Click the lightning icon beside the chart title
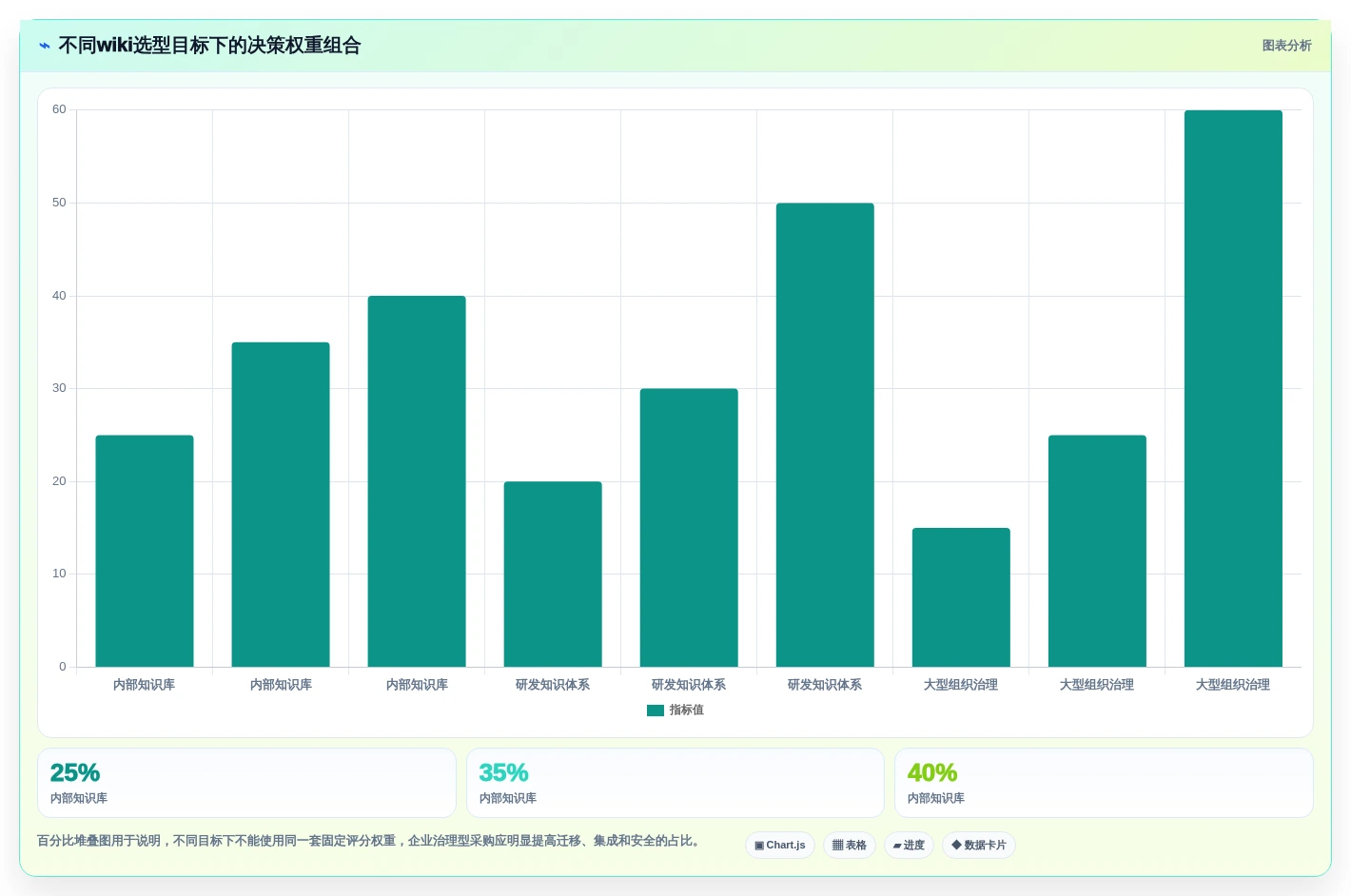 point(45,46)
